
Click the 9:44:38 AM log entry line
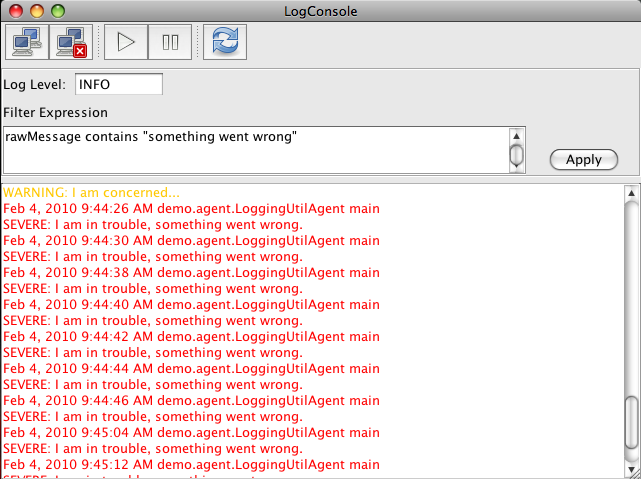point(191,272)
